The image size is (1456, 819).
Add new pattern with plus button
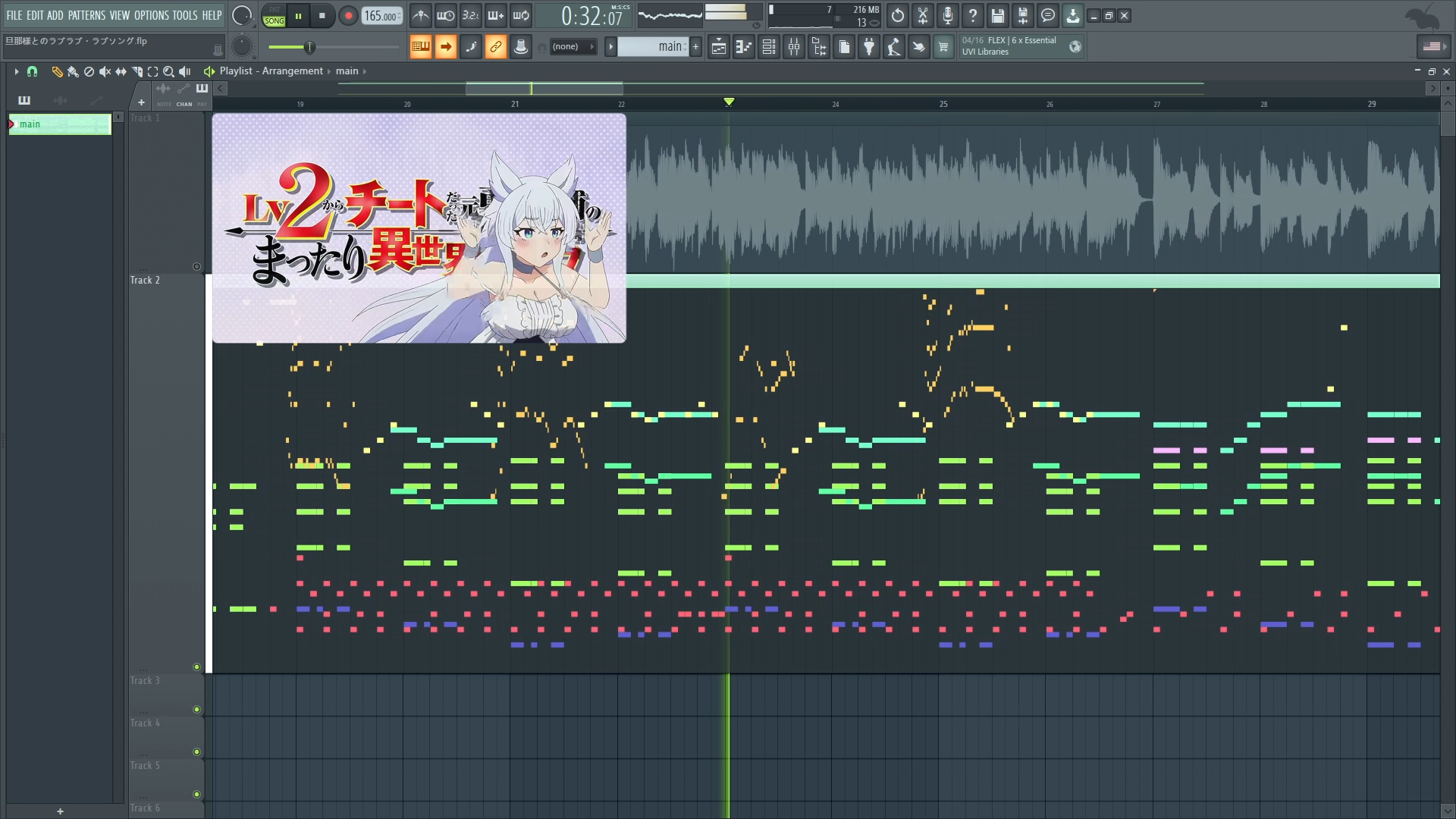pyautogui.click(x=695, y=47)
